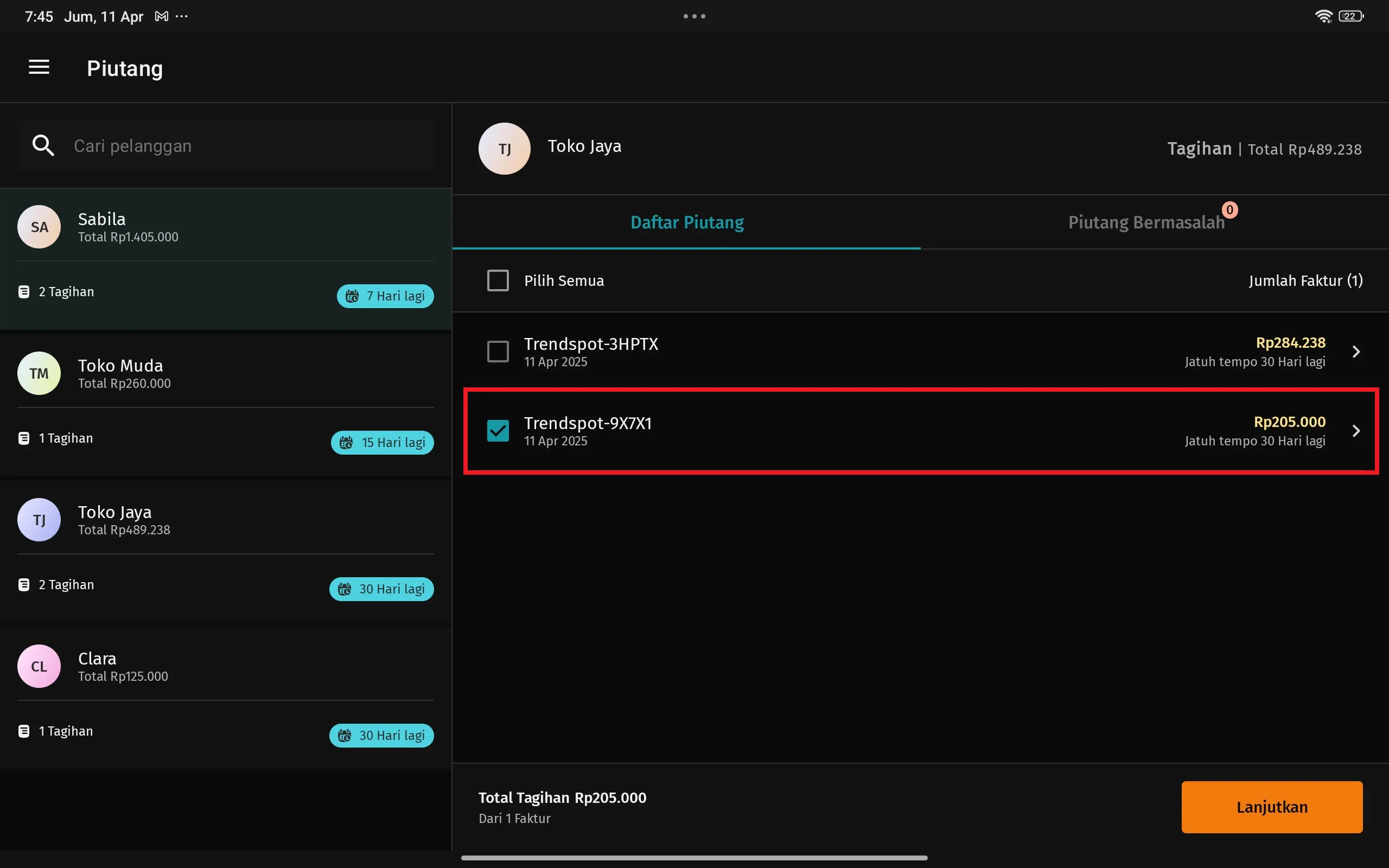Open the hamburger navigation menu
The height and width of the screenshot is (868, 1389).
click(39, 68)
